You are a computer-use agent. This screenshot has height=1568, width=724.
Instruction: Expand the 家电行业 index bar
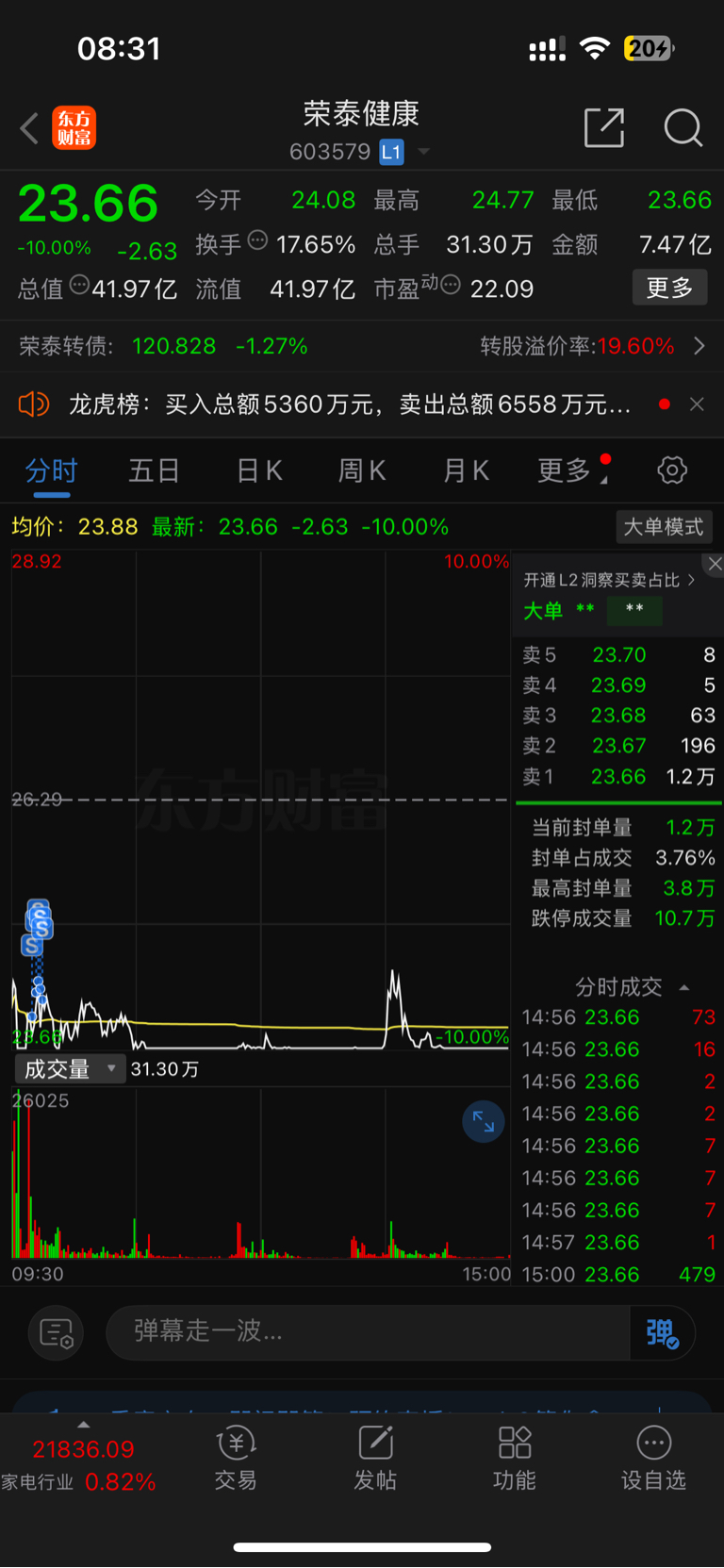click(83, 1425)
